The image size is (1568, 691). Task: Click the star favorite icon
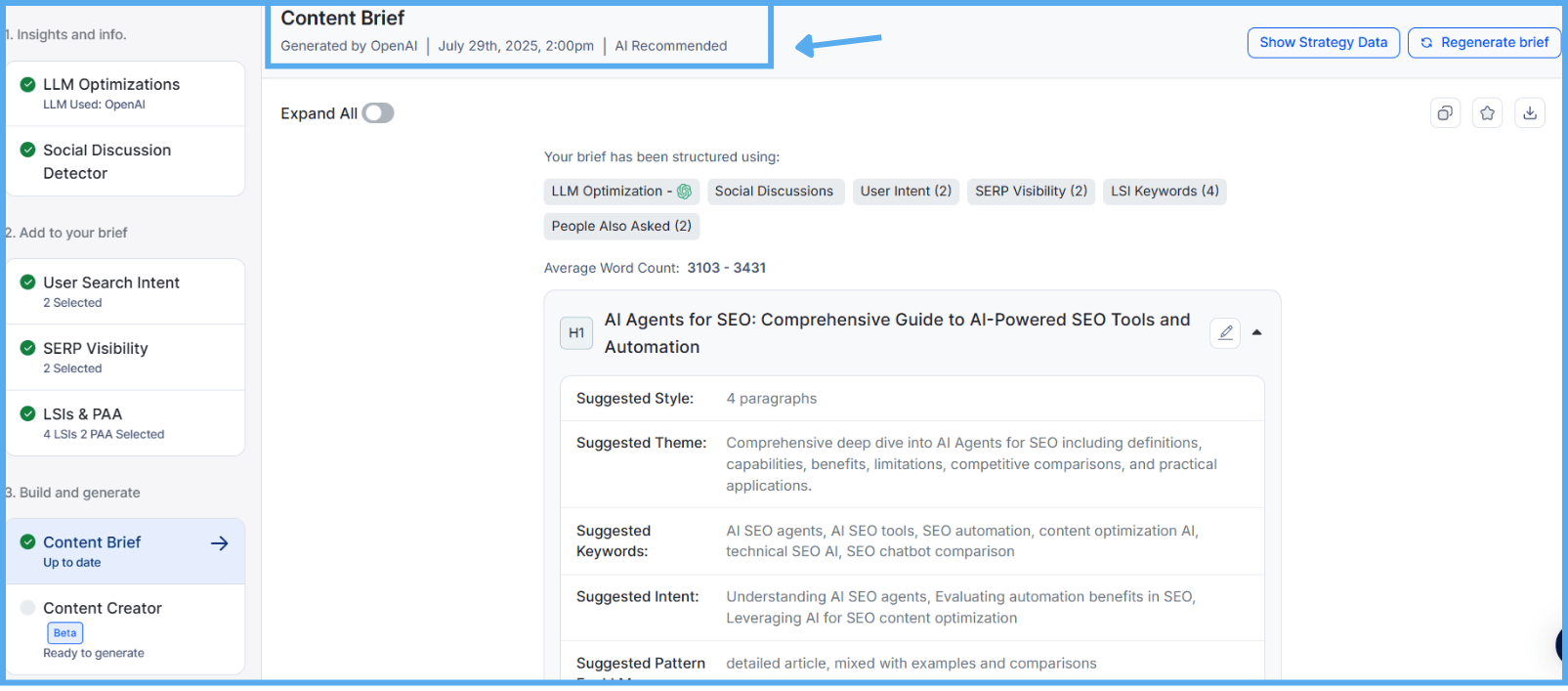tap(1487, 113)
